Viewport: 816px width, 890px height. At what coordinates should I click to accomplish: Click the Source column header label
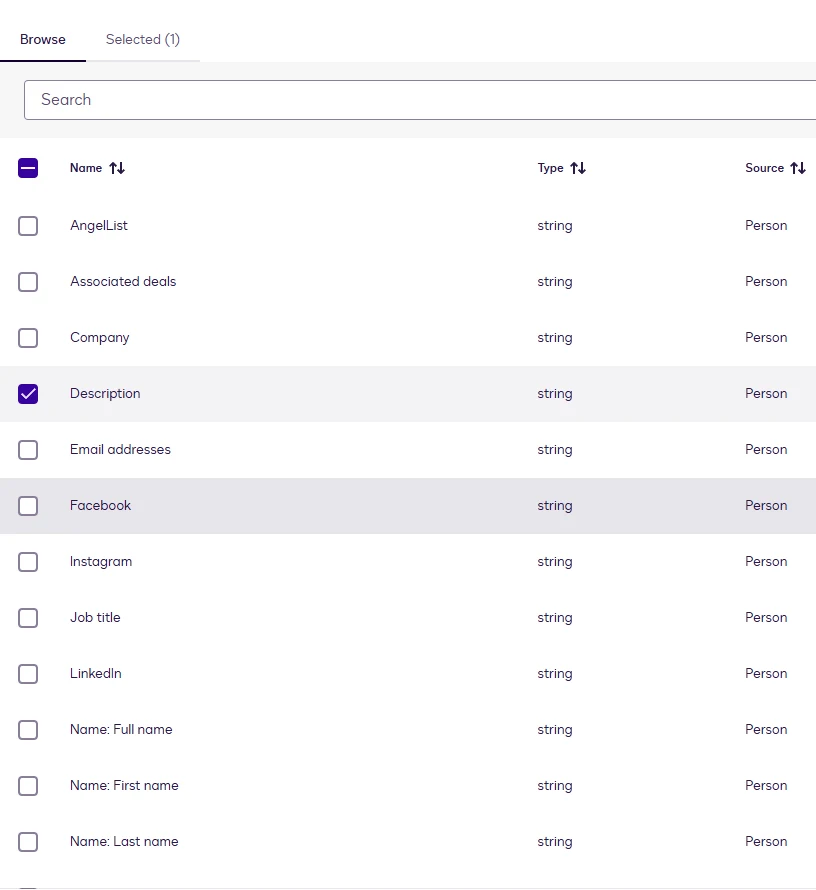(764, 168)
